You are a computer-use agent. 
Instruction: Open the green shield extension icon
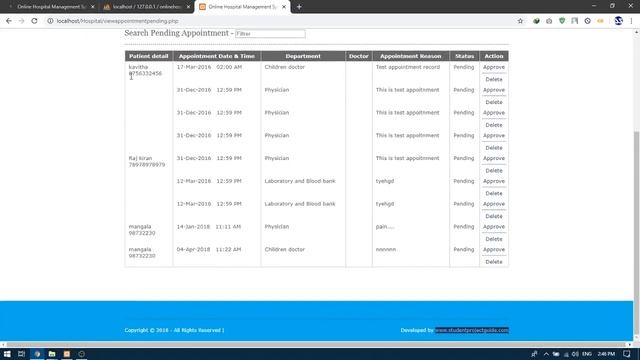[562, 21]
